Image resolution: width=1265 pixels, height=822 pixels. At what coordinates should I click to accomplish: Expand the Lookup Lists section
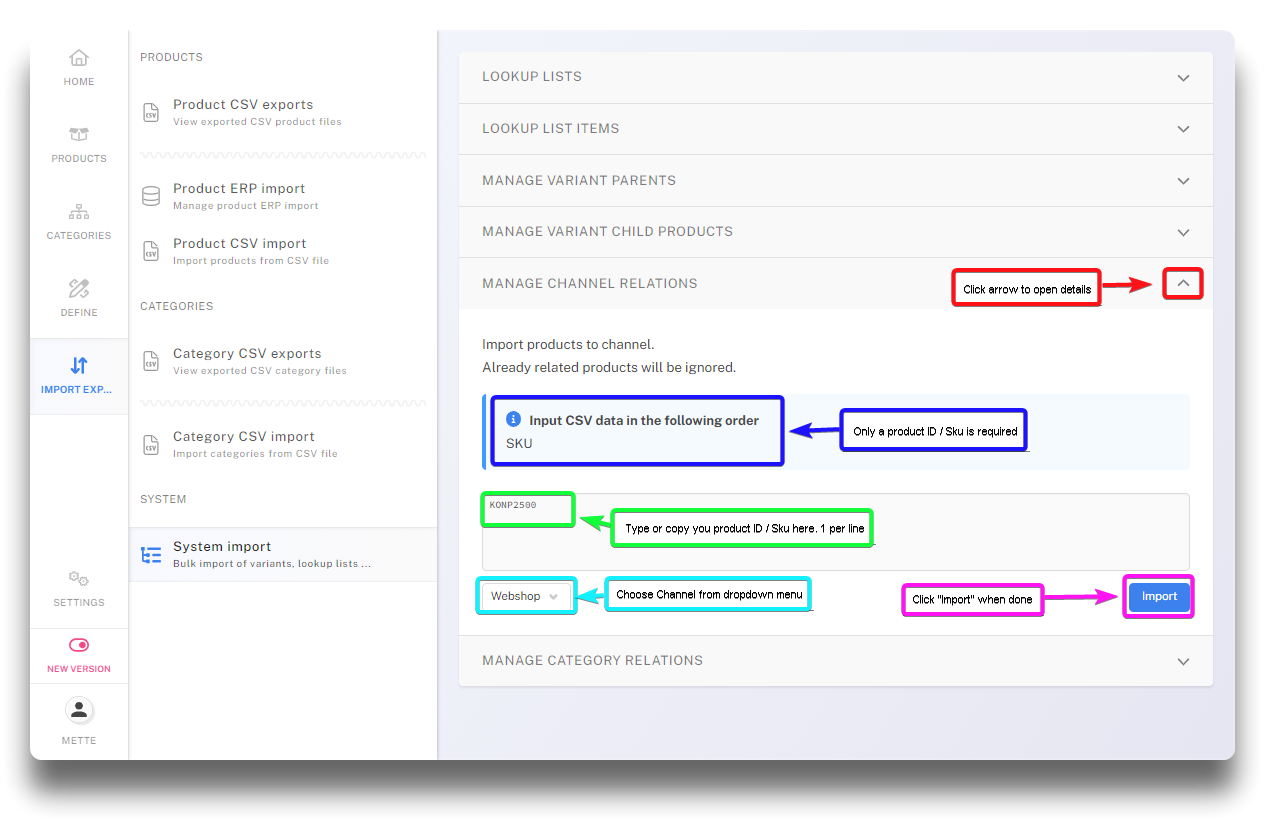1183,78
